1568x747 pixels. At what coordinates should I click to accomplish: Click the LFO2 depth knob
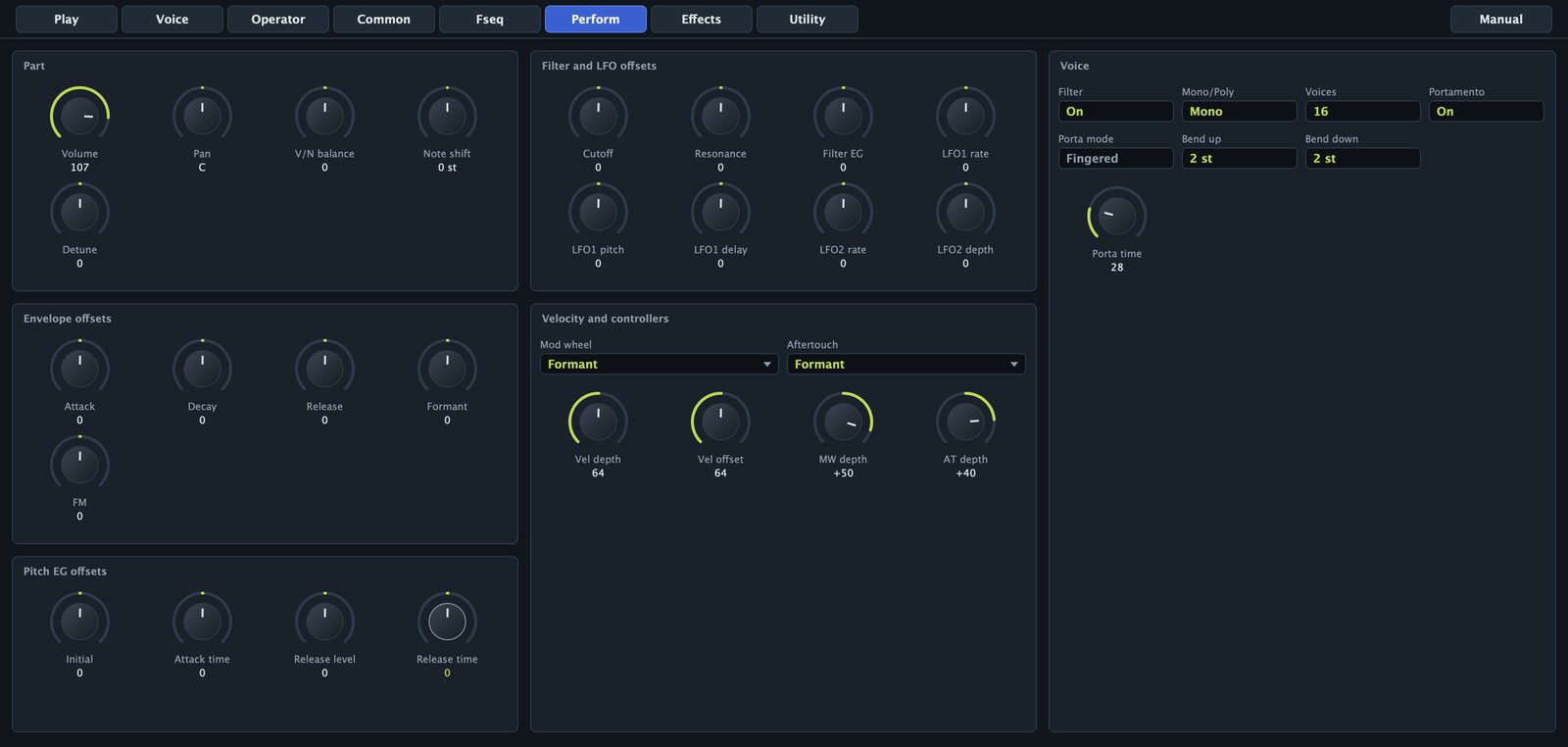point(965,212)
